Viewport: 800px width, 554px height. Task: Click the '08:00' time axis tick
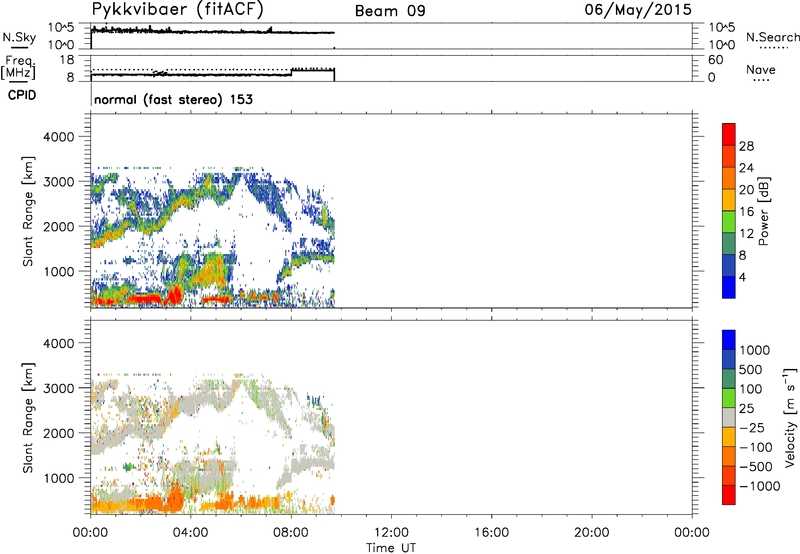291,533
